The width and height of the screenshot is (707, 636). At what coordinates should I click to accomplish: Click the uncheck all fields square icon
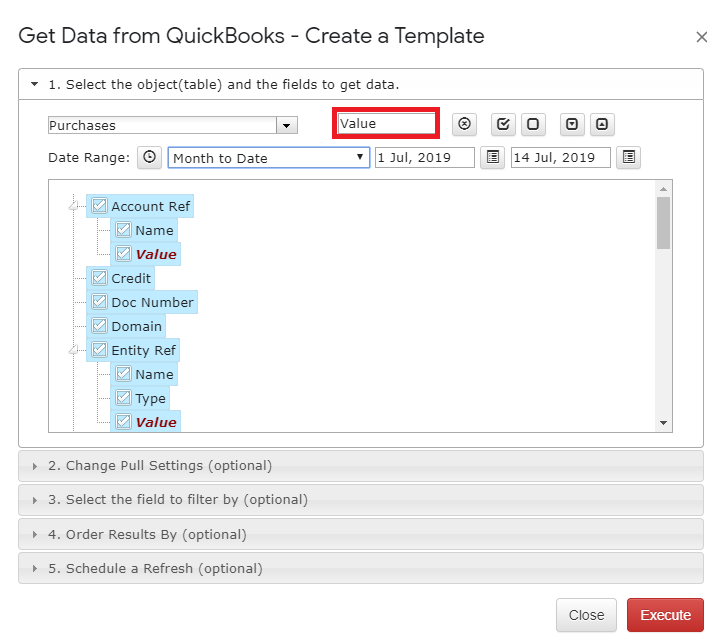533,124
